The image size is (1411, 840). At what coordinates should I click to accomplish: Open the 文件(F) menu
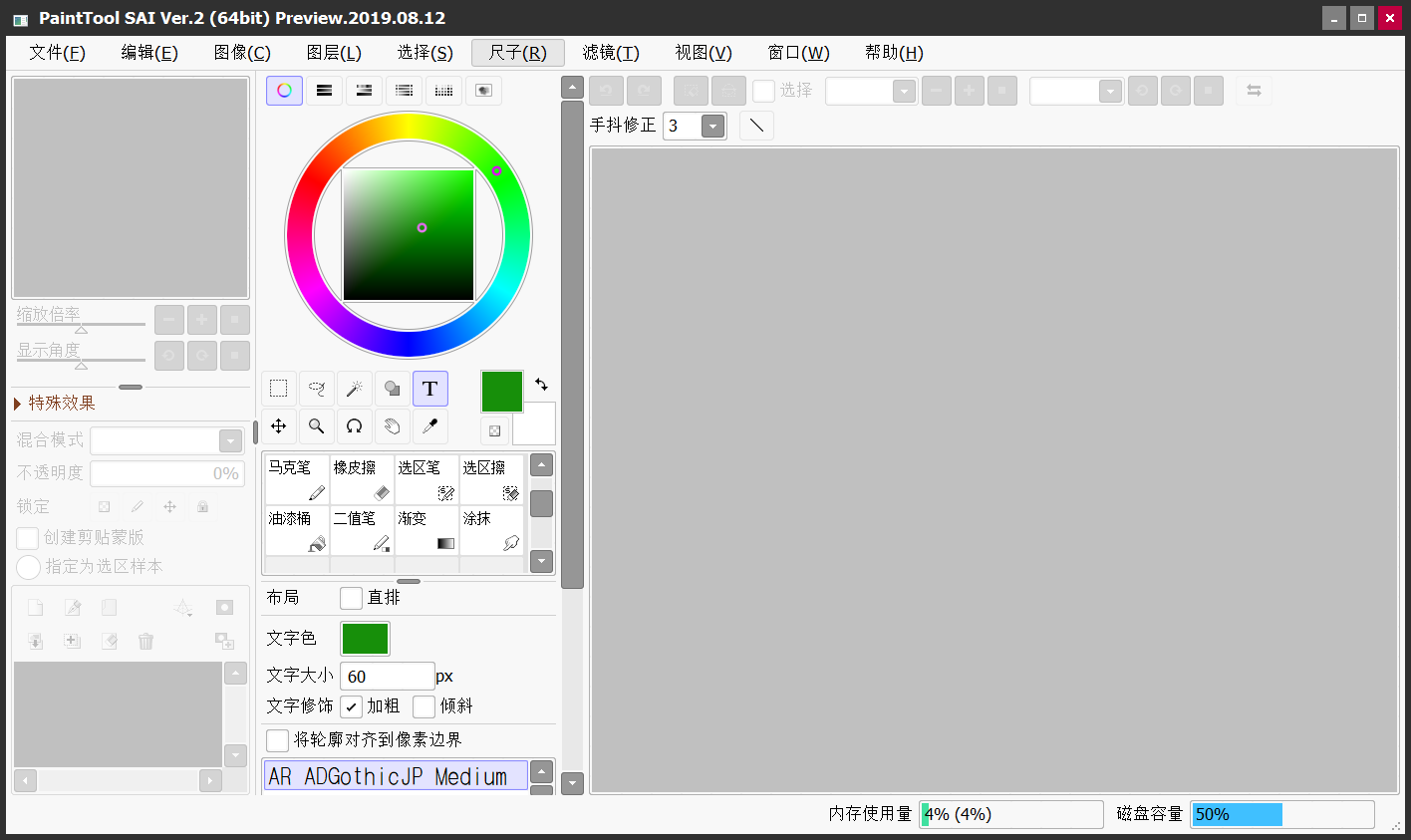click(x=57, y=53)
